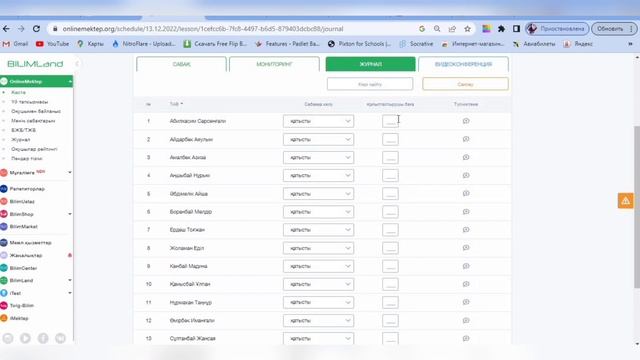
Task: Open comment icon for student row 11
Action: (x=466, y=302)
